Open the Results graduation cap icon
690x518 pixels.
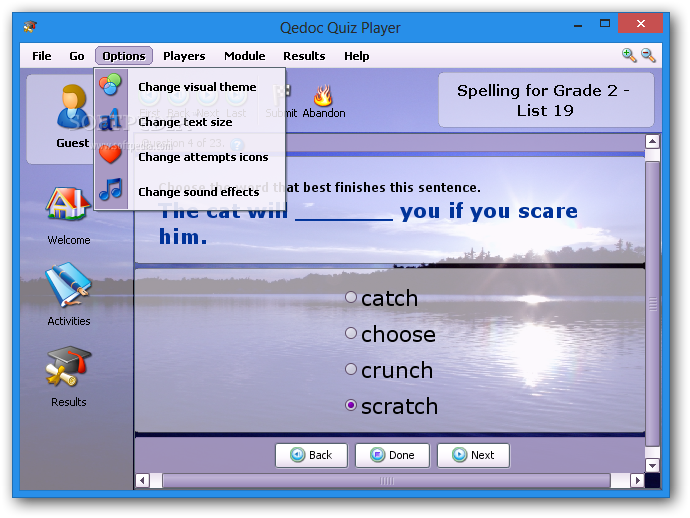click(x=68, y=366)
